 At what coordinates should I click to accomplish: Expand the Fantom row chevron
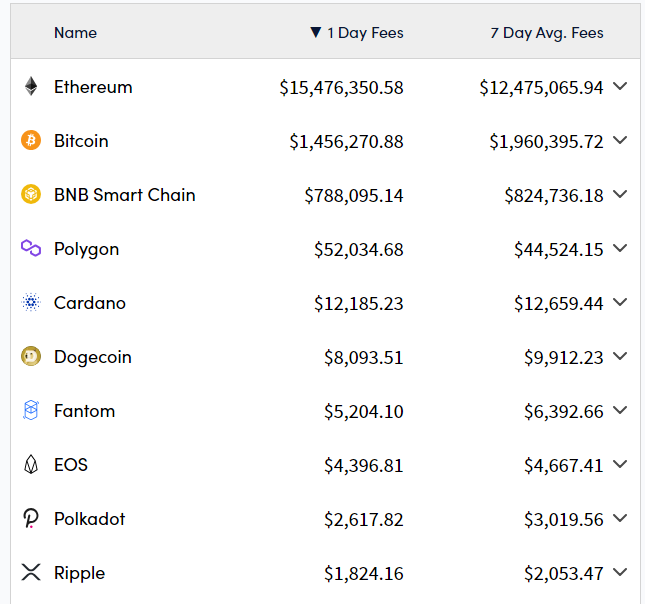(620, 410)
